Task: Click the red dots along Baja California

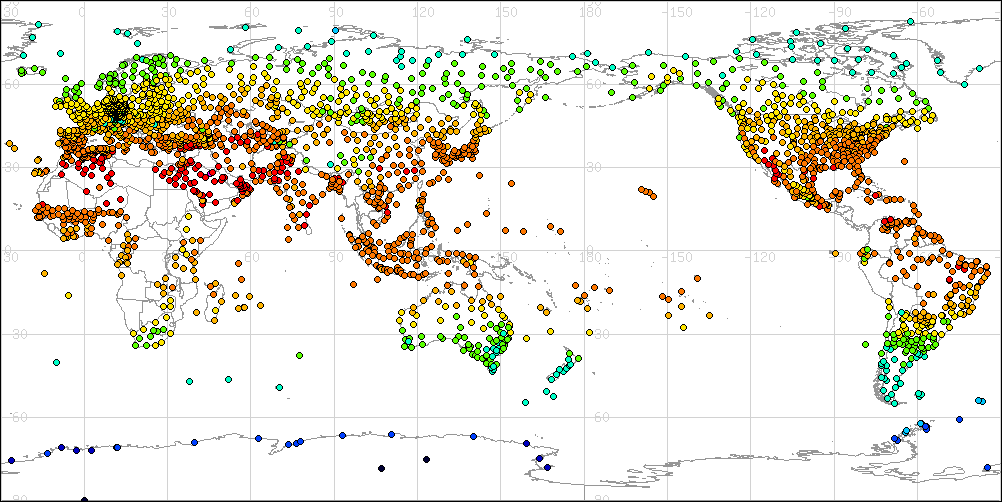Action: tap(769, 166)
